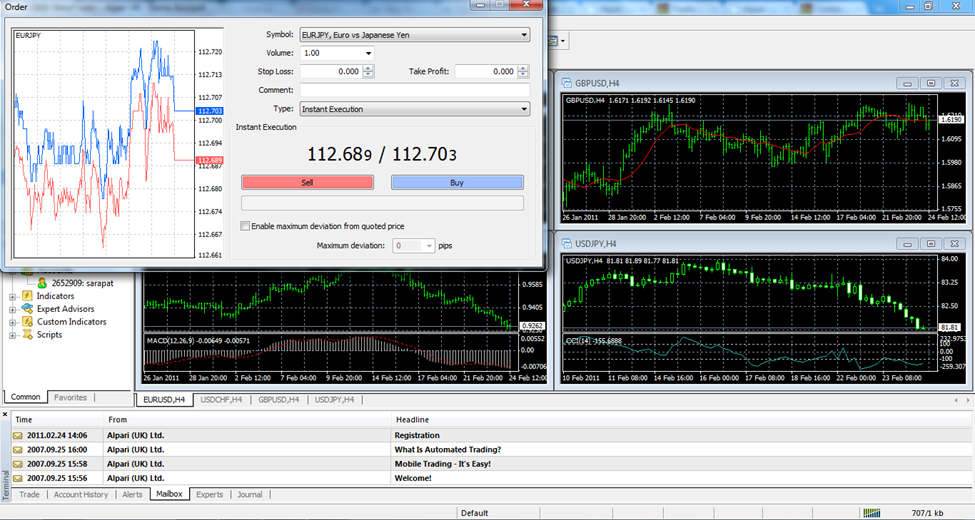Click the connection status bars icon in status bar
This screenshot has width=975, height=520.
(872, 513)
